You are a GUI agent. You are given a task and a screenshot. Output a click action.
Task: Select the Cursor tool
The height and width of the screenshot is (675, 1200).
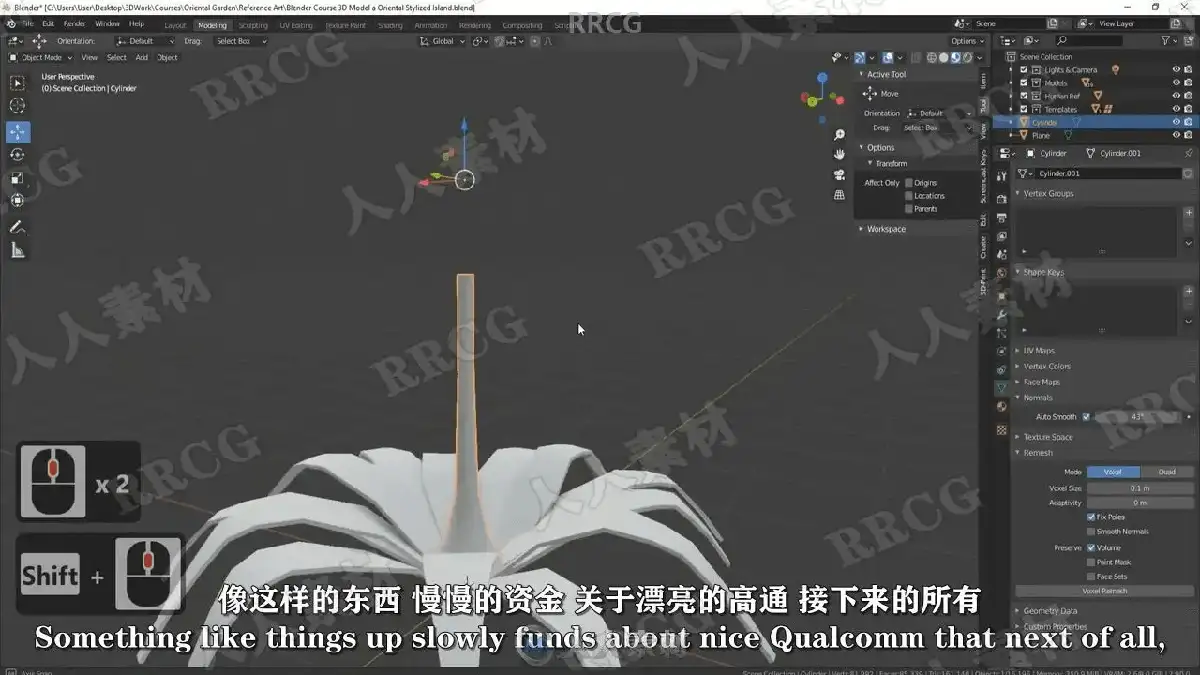[x=17, y=106]
